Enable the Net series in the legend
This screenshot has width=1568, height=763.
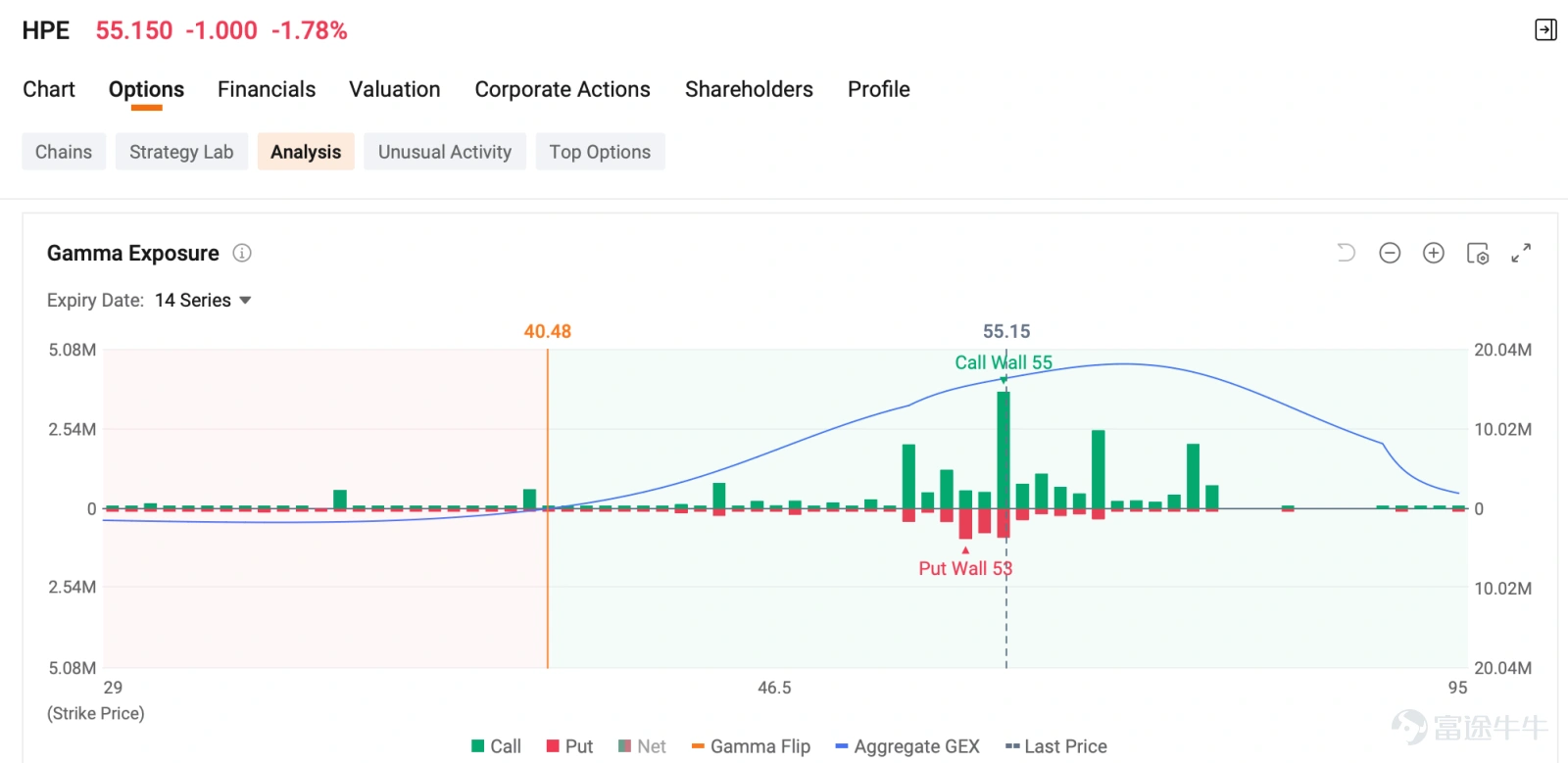(x=642, y=746)
